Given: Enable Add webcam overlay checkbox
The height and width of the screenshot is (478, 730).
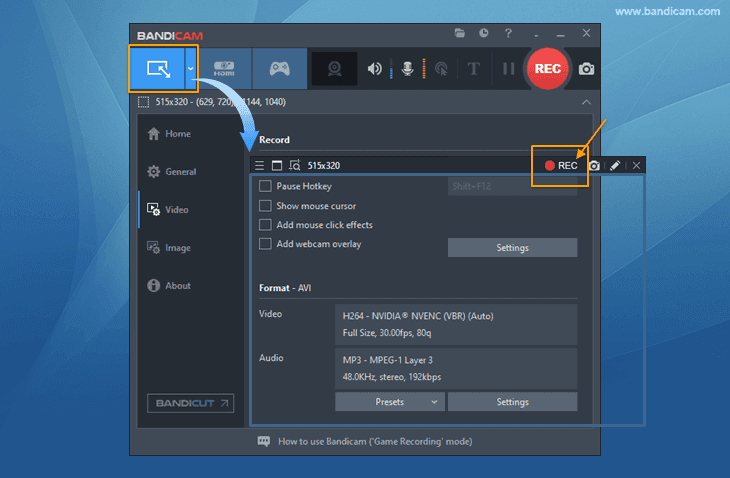Looking at the screenshot, I should point(265,244).
